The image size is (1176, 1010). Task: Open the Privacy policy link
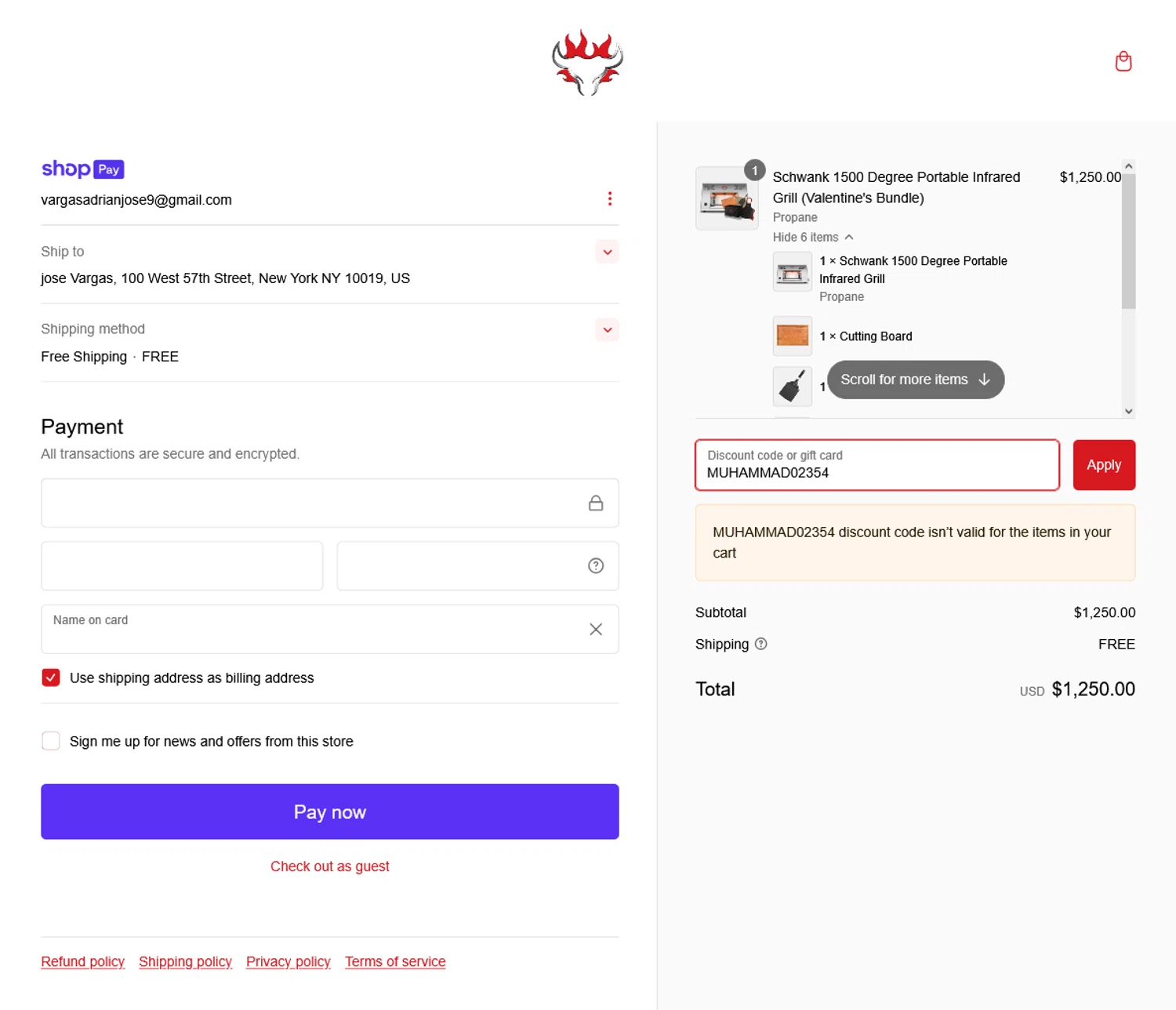tap(288, 961)
